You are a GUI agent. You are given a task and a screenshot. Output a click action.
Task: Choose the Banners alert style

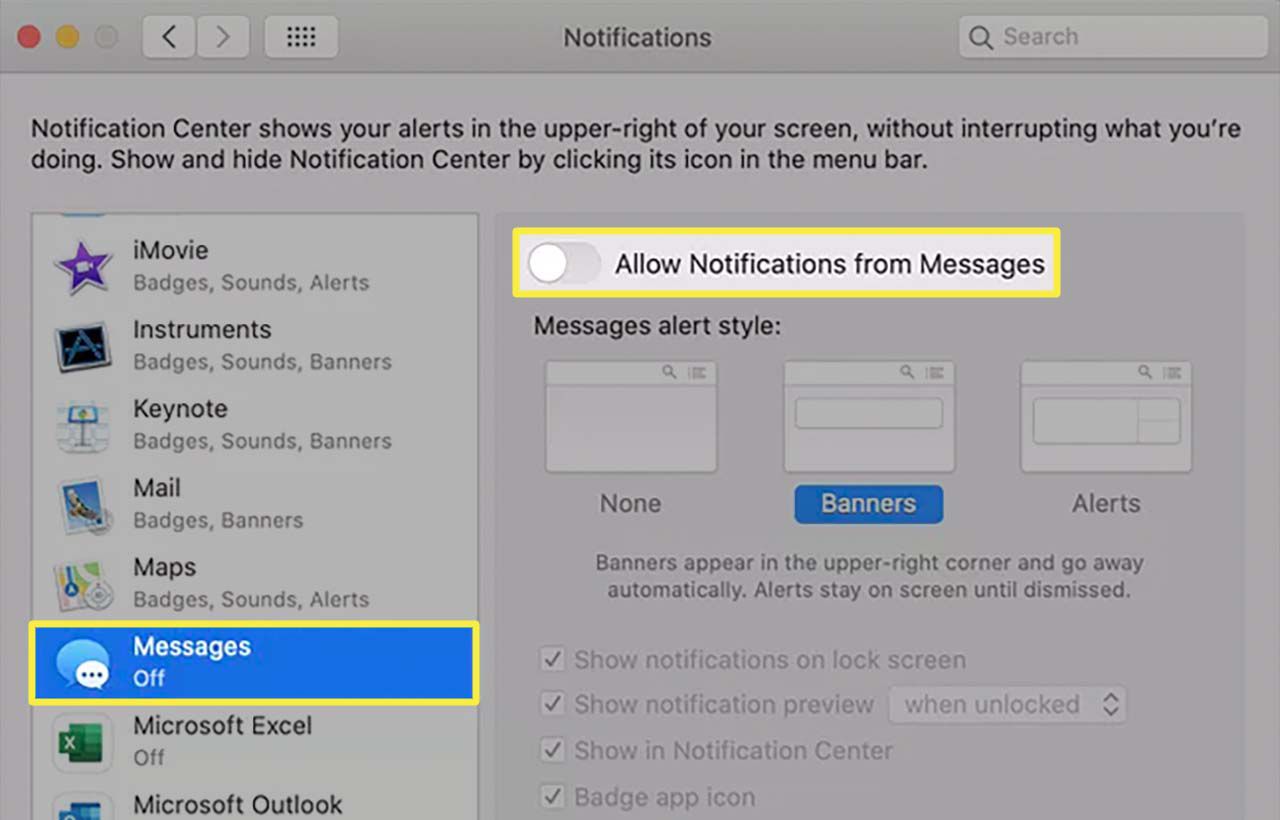(868, 503)
